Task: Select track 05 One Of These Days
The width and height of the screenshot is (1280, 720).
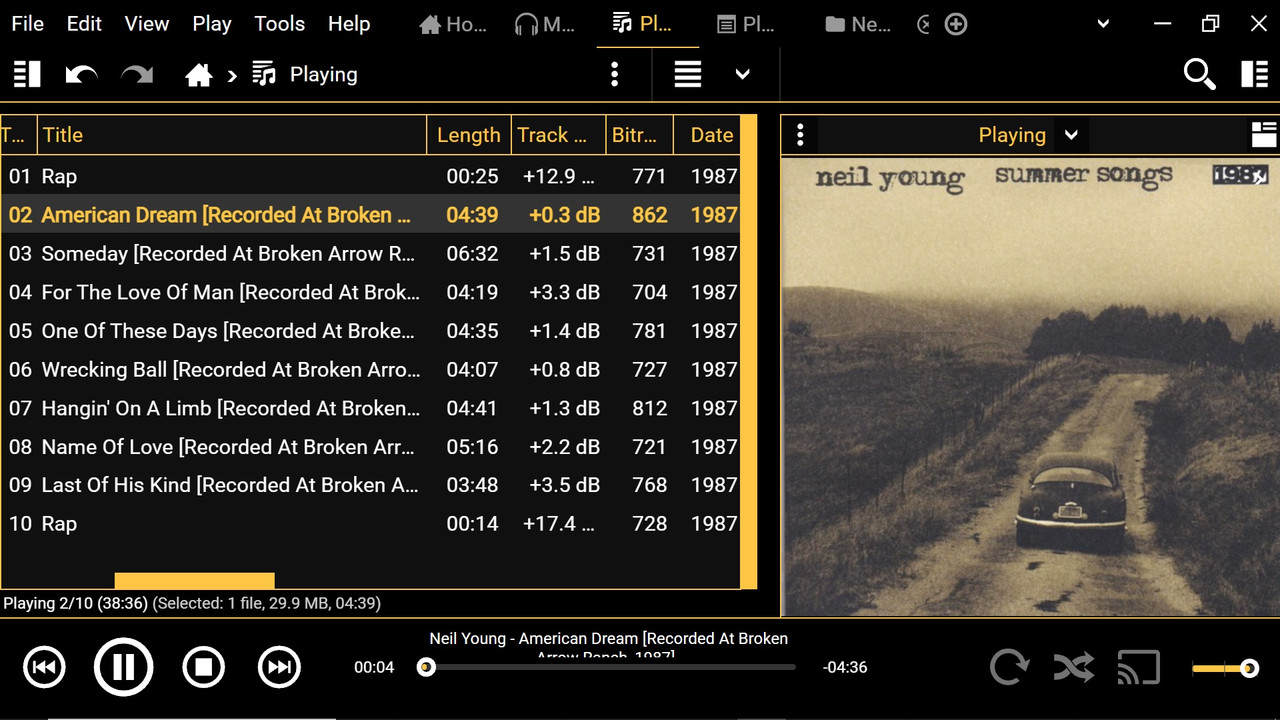Action: click(370, 331)
